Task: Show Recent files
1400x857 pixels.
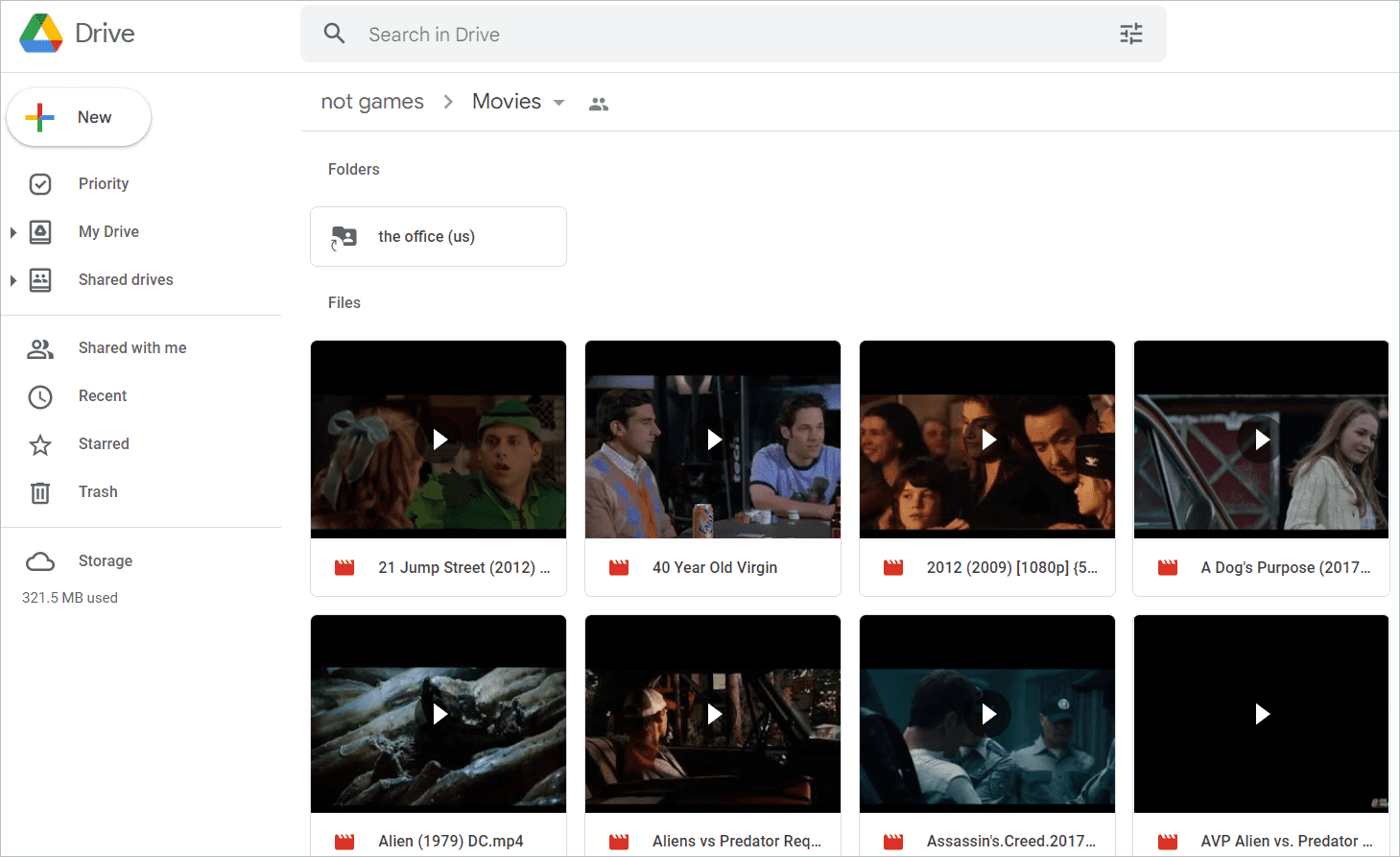Action: click(103, 396)
